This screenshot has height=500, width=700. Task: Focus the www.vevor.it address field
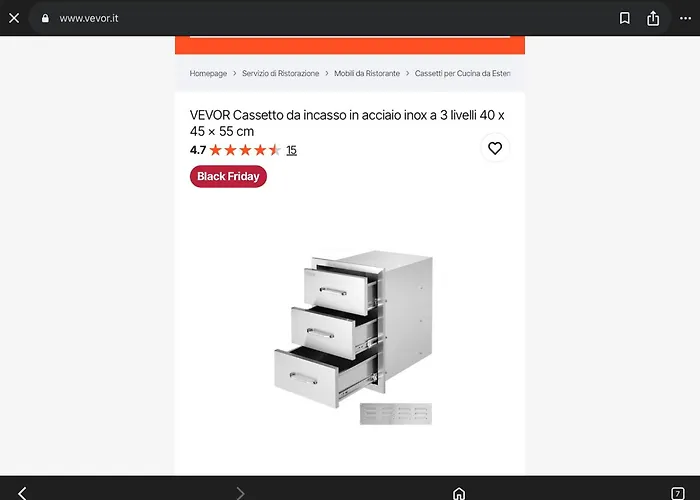pyautogui.click(x=312, y=18)
